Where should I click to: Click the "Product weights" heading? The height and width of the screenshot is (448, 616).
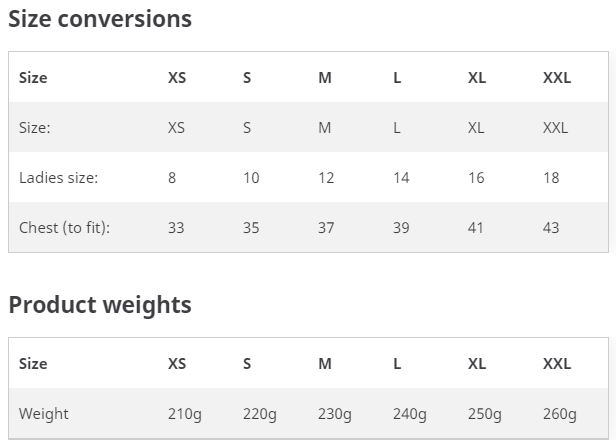point(100,305)
